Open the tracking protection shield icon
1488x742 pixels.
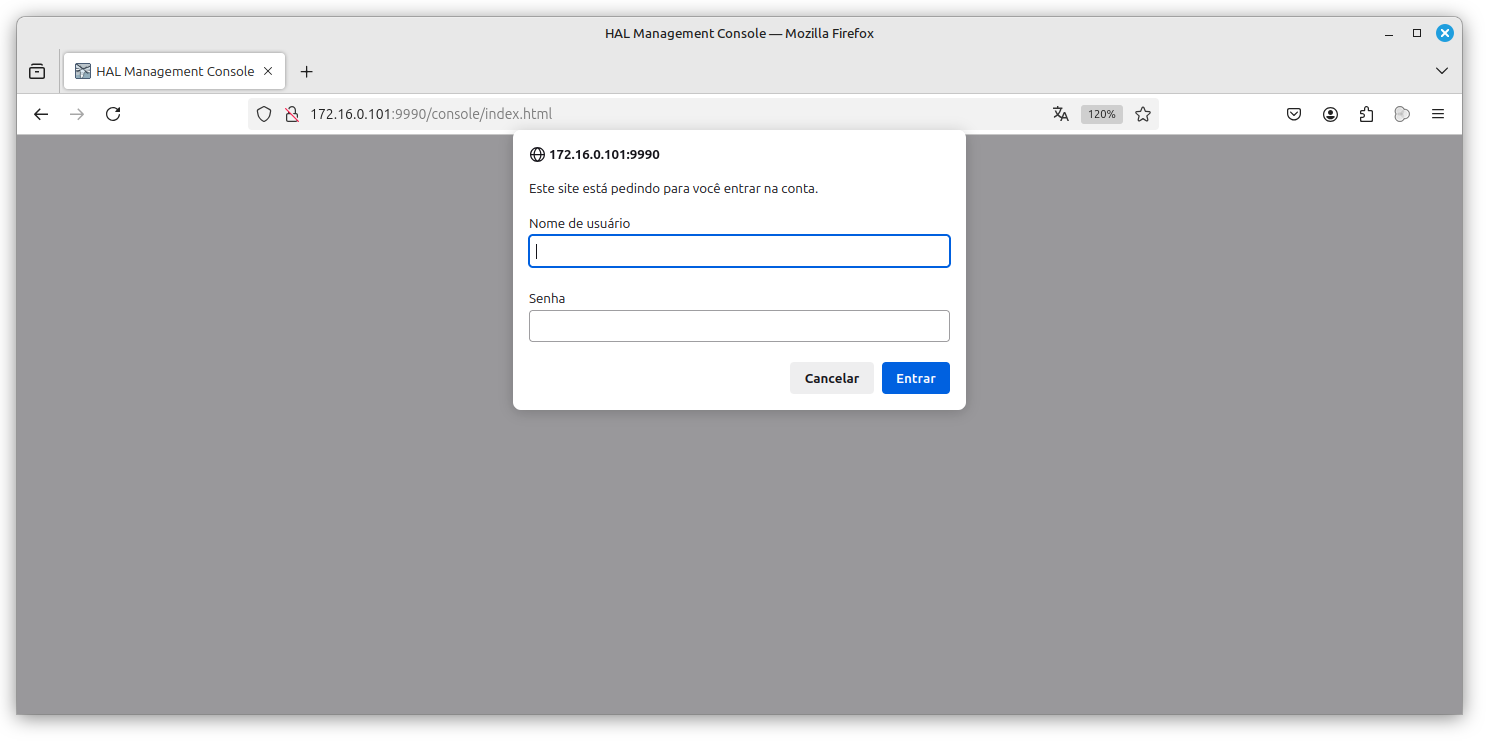point(264,114)
